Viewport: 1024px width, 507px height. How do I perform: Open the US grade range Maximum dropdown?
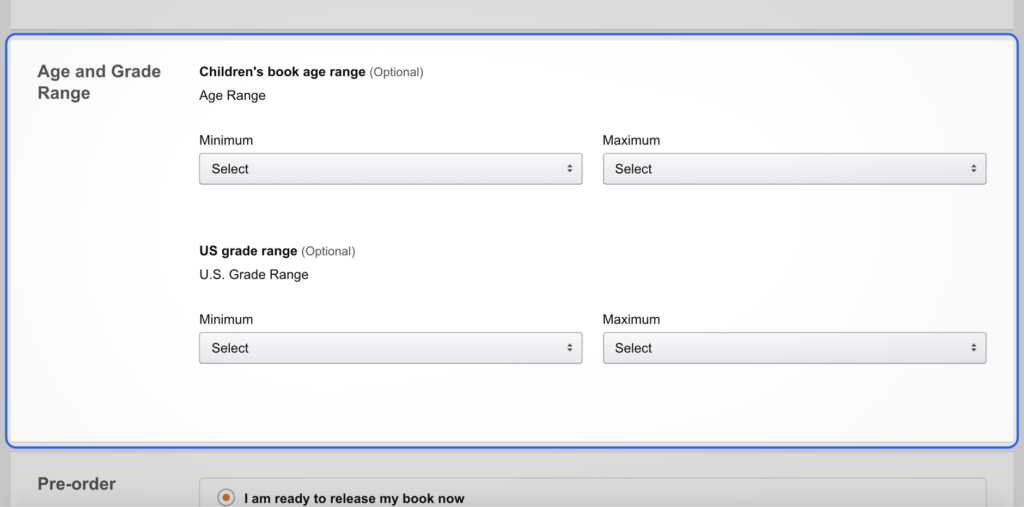click(794, 348)
